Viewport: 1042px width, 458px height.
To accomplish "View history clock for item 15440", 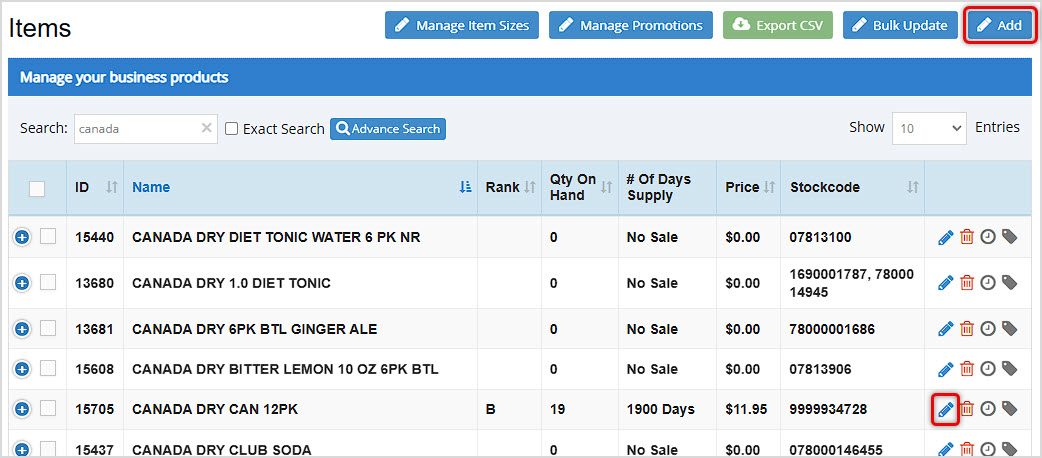I will (x=988, y=237).
